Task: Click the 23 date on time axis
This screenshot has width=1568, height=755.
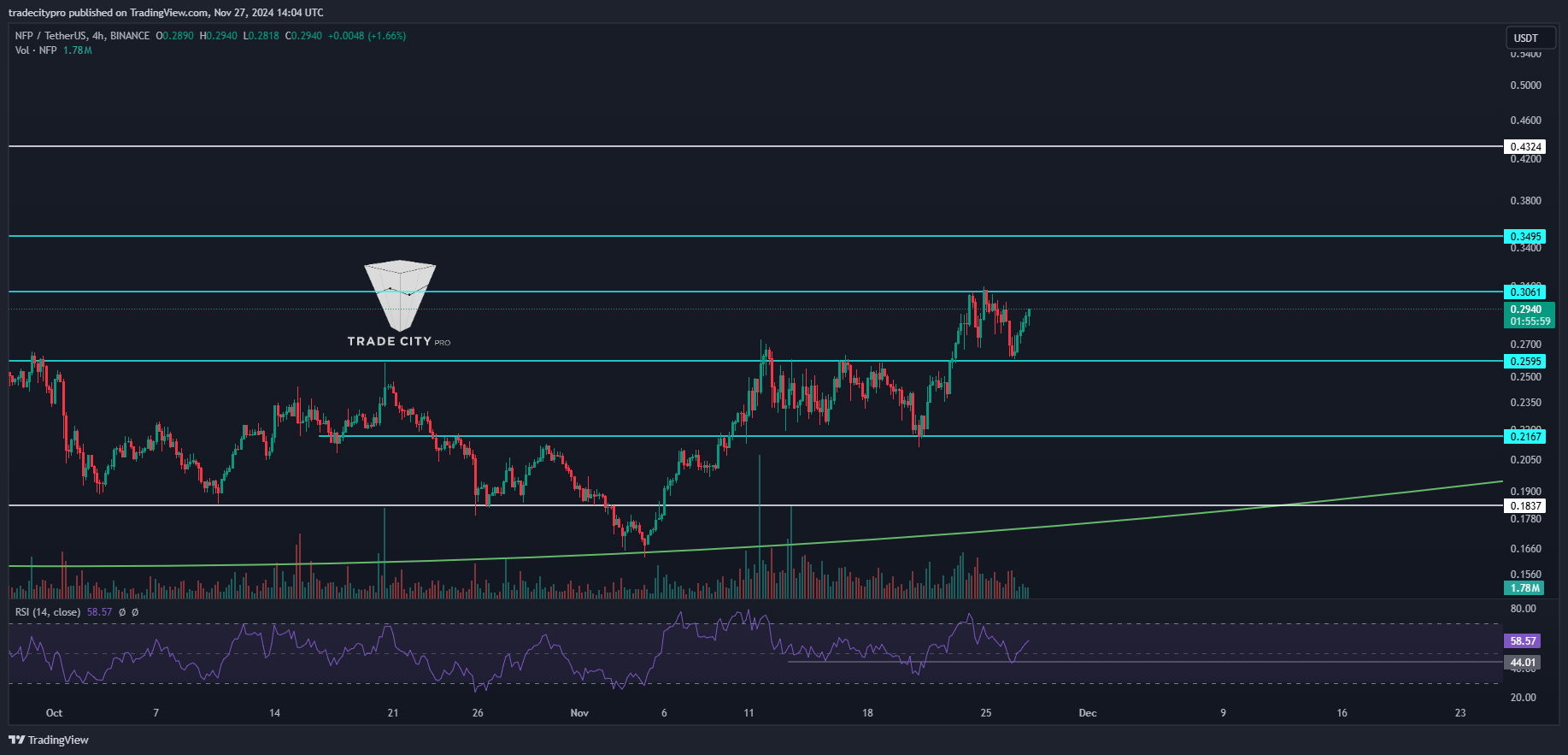Action: [1460, 713]
